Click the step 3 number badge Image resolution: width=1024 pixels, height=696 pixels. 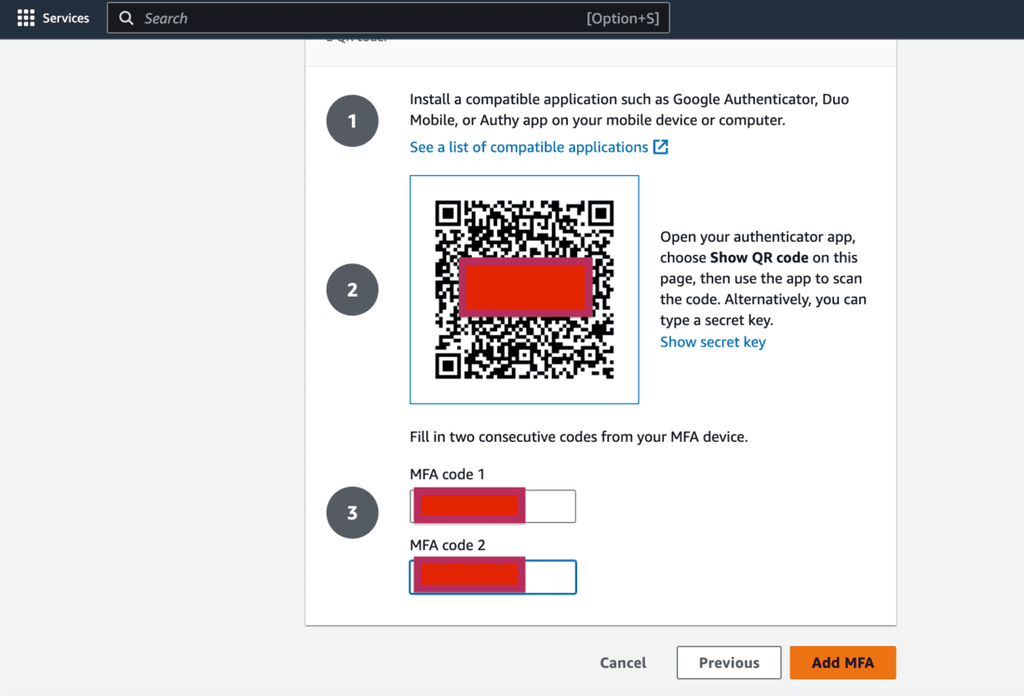point(352,513)
